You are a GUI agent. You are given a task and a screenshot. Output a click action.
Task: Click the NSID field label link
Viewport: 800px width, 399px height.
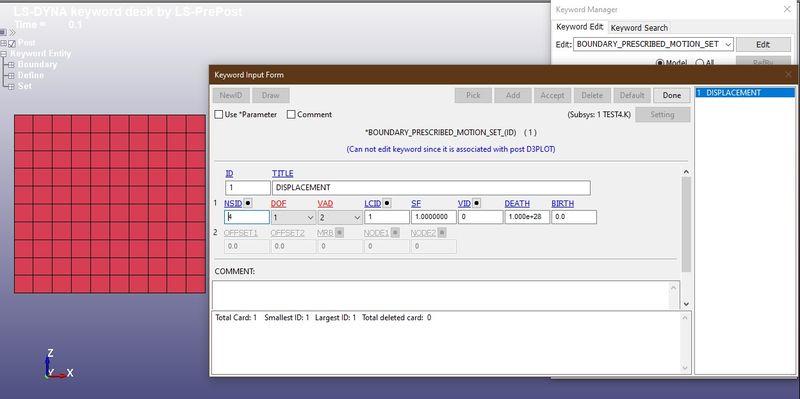click(233, 203)
